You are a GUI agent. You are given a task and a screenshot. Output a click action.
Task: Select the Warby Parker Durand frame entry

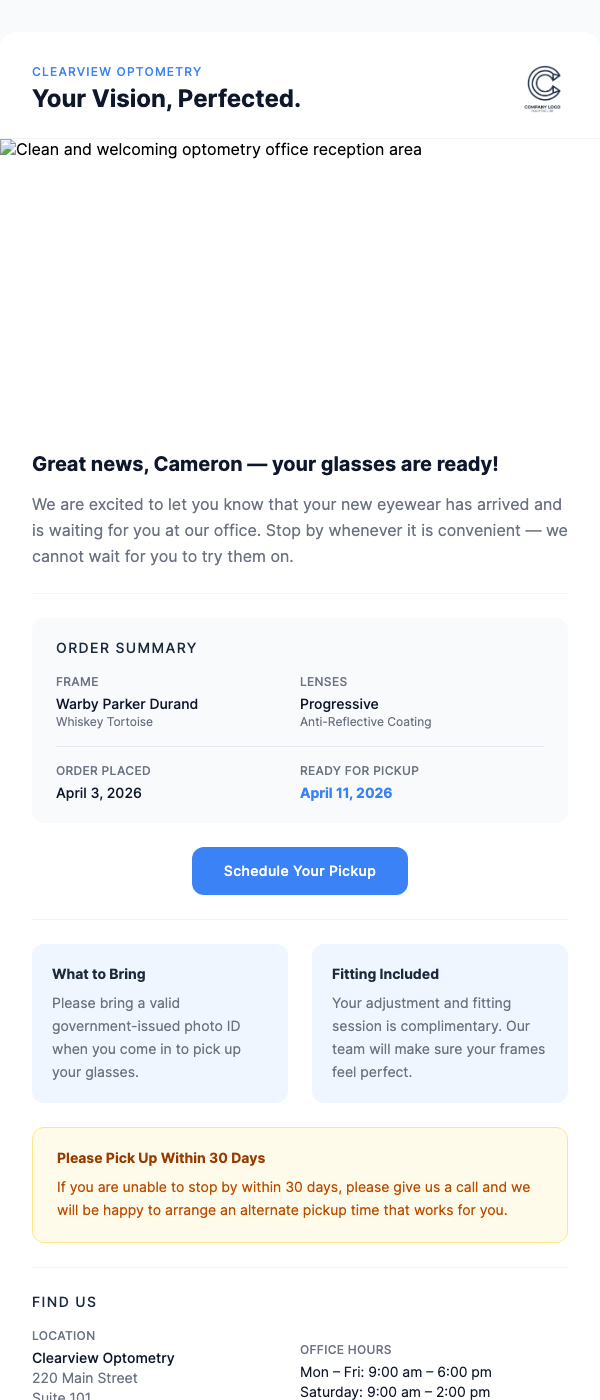pyautogui.click(x=127, y=704)
